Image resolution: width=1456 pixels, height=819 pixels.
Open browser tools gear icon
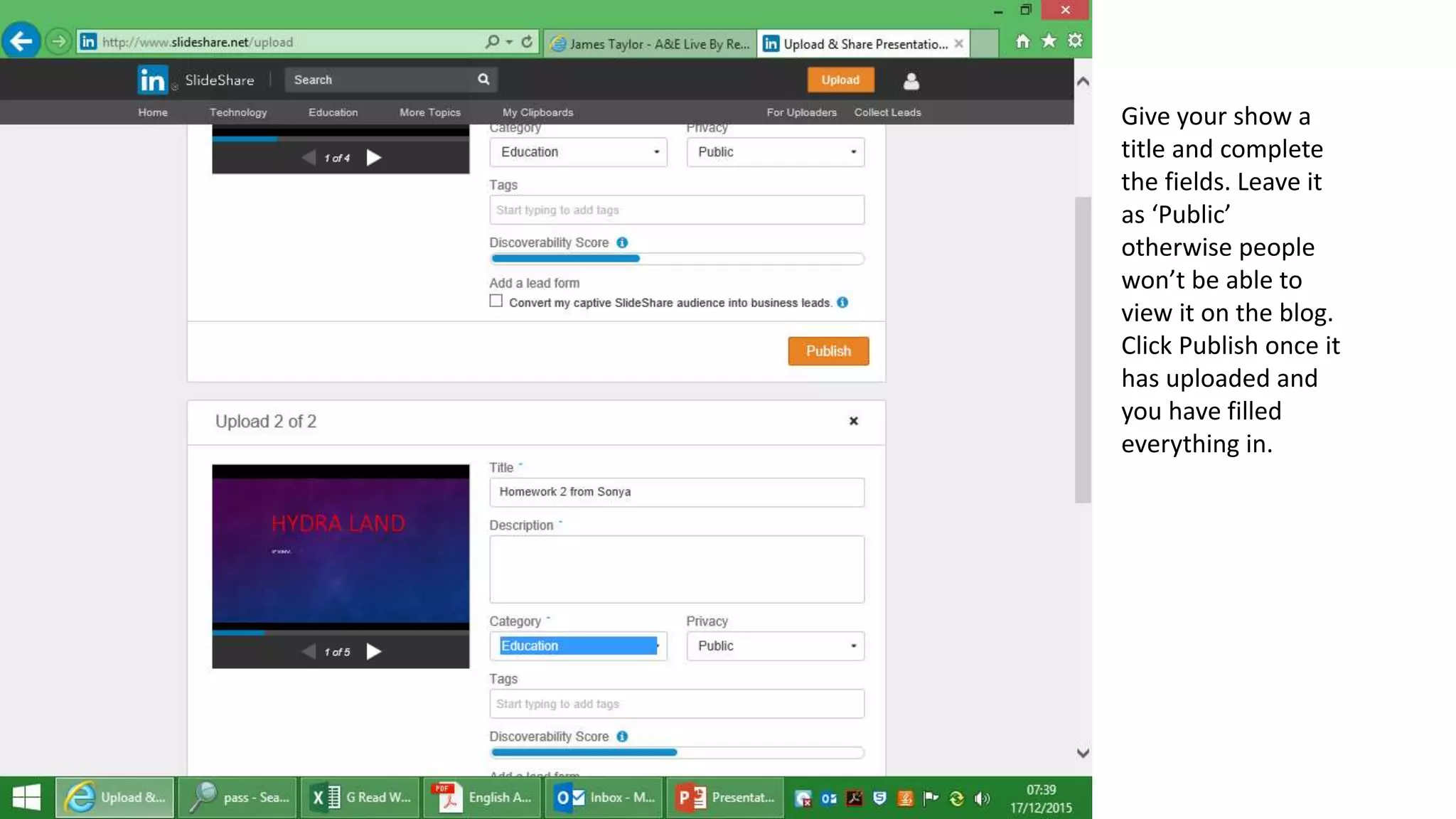1075,41
